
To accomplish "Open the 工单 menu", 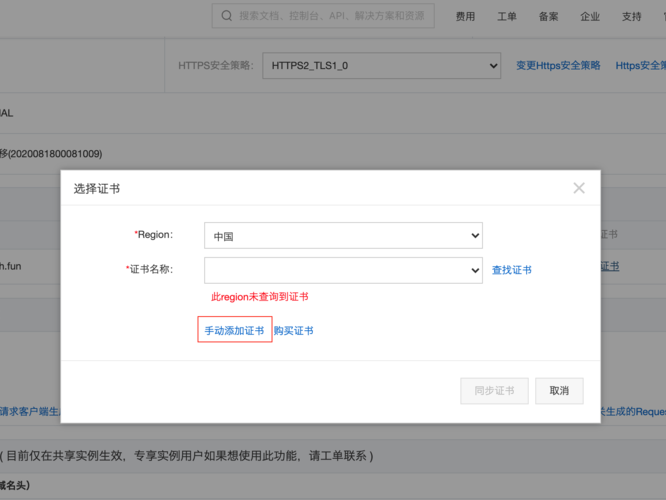I will tap(507, 17).
